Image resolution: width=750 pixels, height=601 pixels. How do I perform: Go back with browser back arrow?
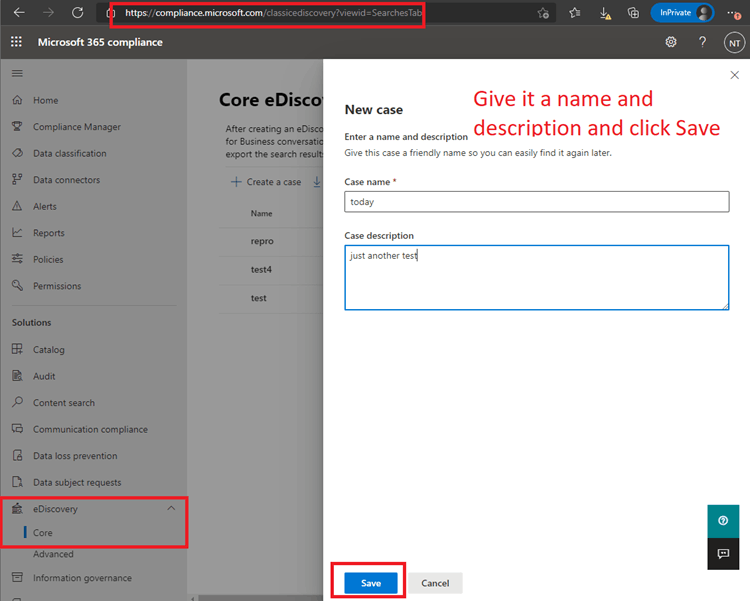point(19,12)
